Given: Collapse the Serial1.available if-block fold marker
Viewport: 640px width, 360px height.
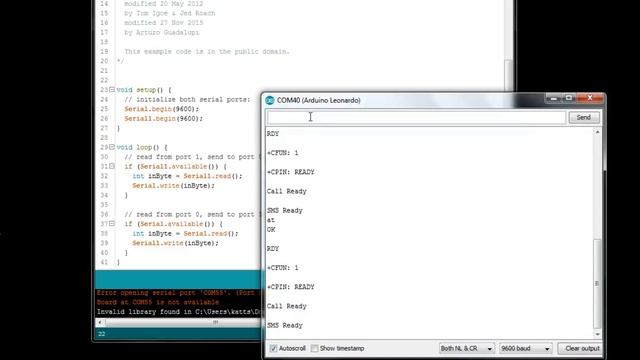Looking at the screenshot, I should [x=112, y=166].
